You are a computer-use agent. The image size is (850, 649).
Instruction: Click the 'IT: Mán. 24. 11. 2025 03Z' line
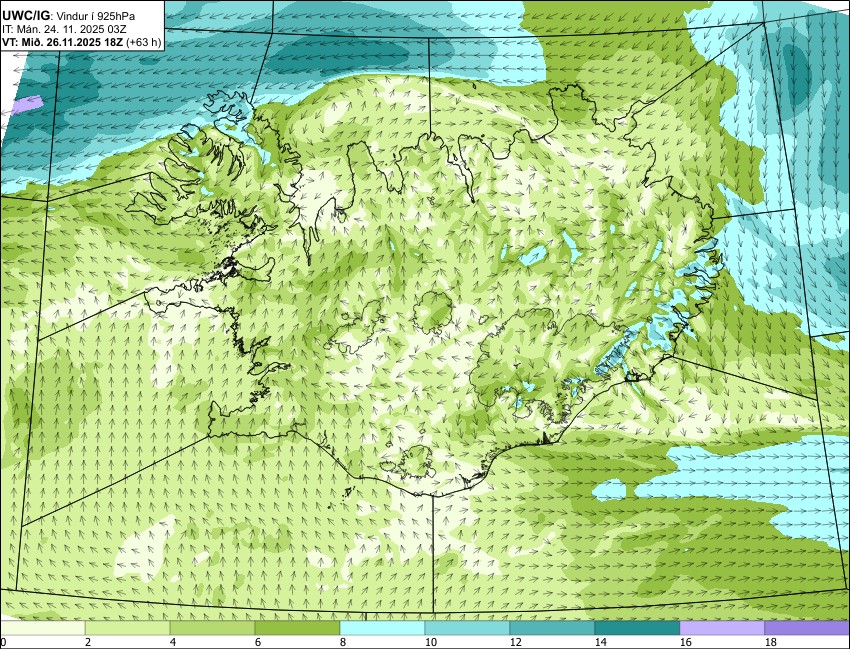coord(64,29)
